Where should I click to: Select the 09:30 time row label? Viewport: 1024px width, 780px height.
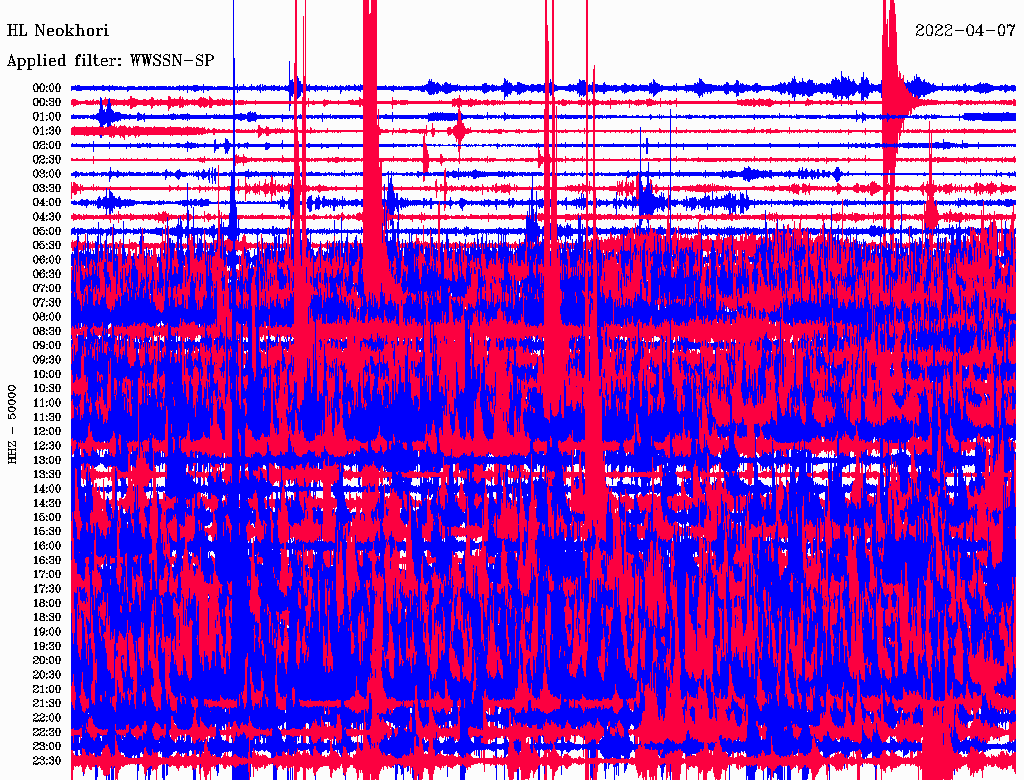(47, 360)
